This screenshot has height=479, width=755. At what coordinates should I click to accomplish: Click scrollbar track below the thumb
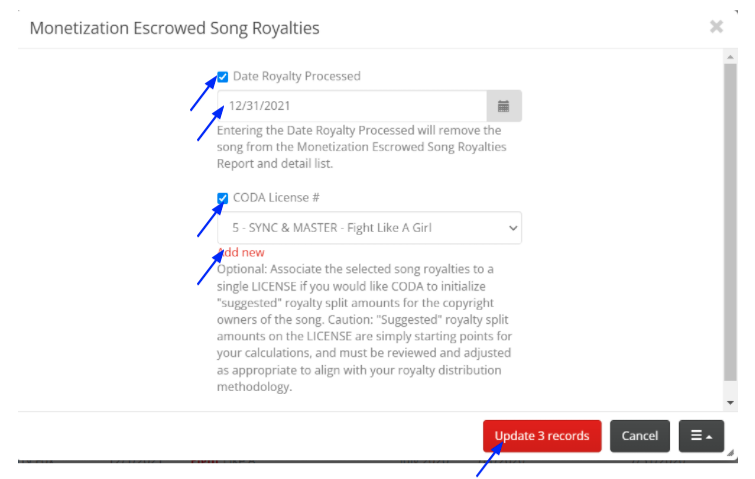(730, 388)
